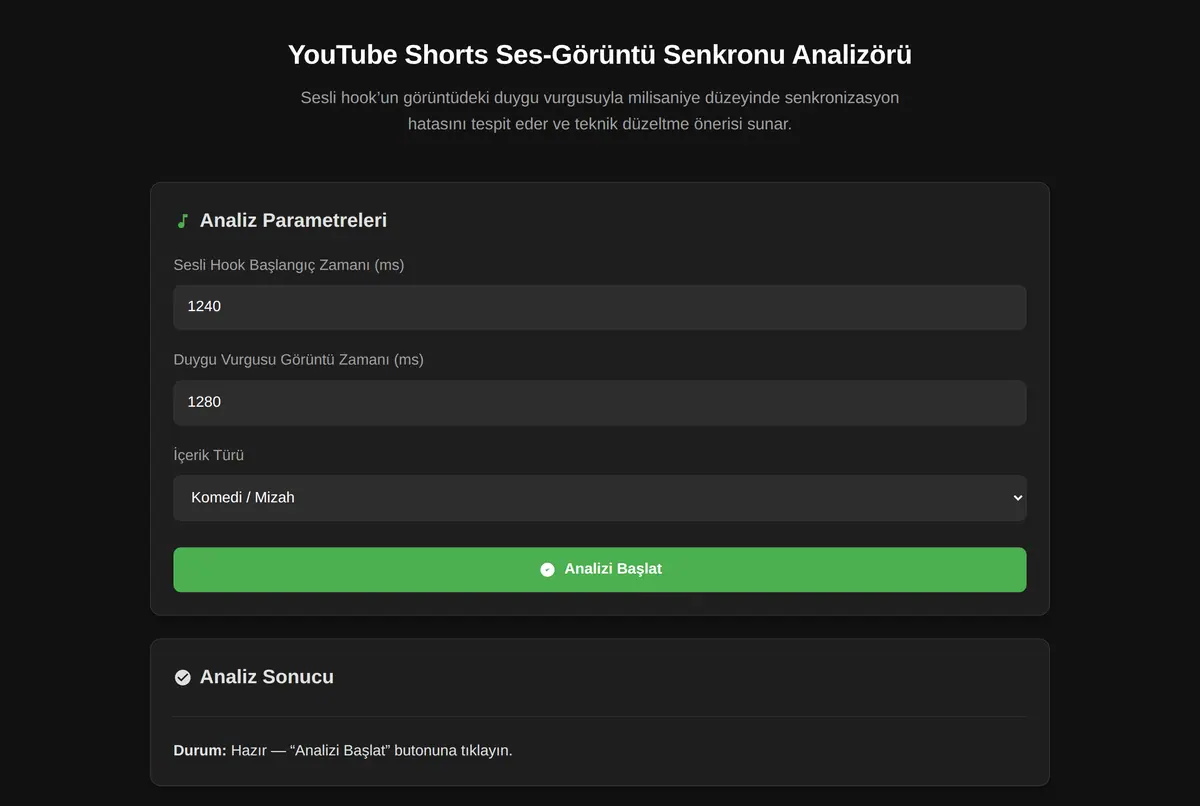The image size is (1200, 806).
Task: Click the Duygu Vurgusu Görüntü Zamanı (ms) label
Action: coord(299,359)
